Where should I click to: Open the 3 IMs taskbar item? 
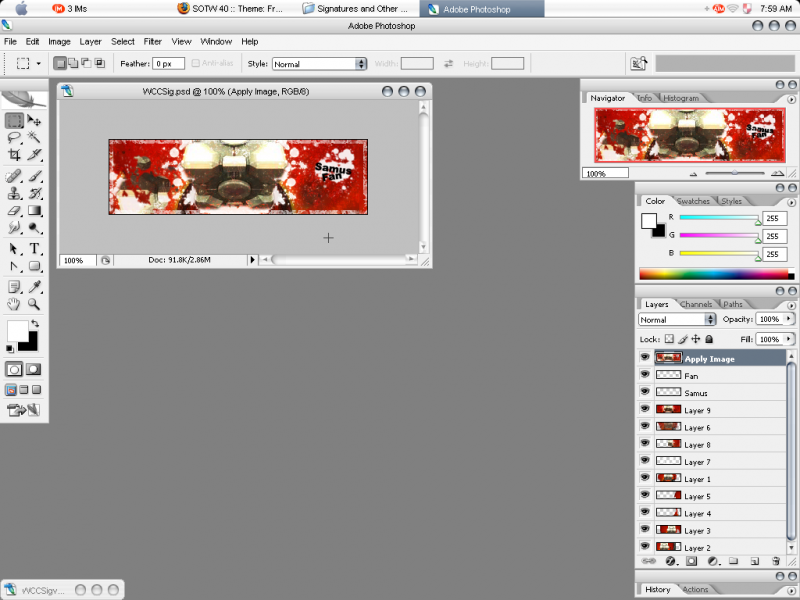tap(70, 9)
